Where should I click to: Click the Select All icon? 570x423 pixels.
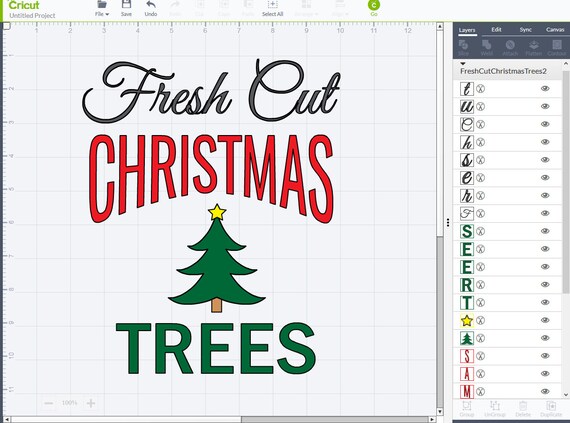click(272, 5)
